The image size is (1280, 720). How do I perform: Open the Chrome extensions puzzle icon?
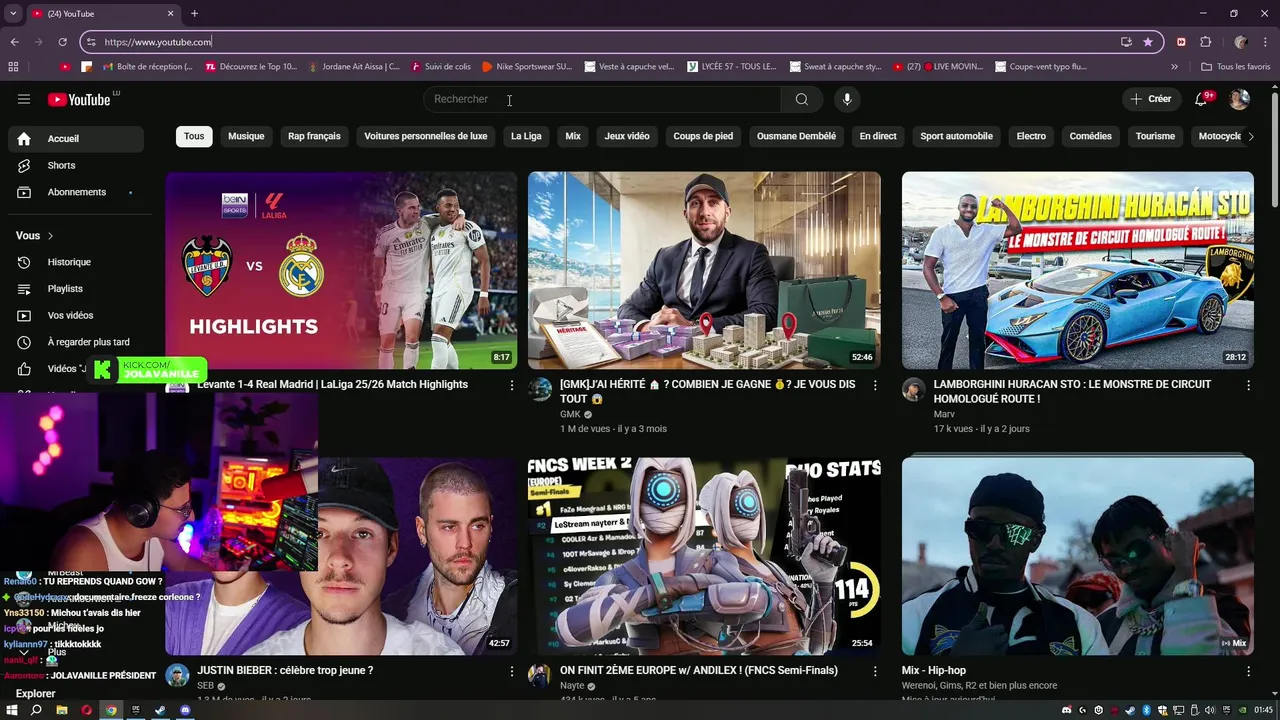(1205, 42)
